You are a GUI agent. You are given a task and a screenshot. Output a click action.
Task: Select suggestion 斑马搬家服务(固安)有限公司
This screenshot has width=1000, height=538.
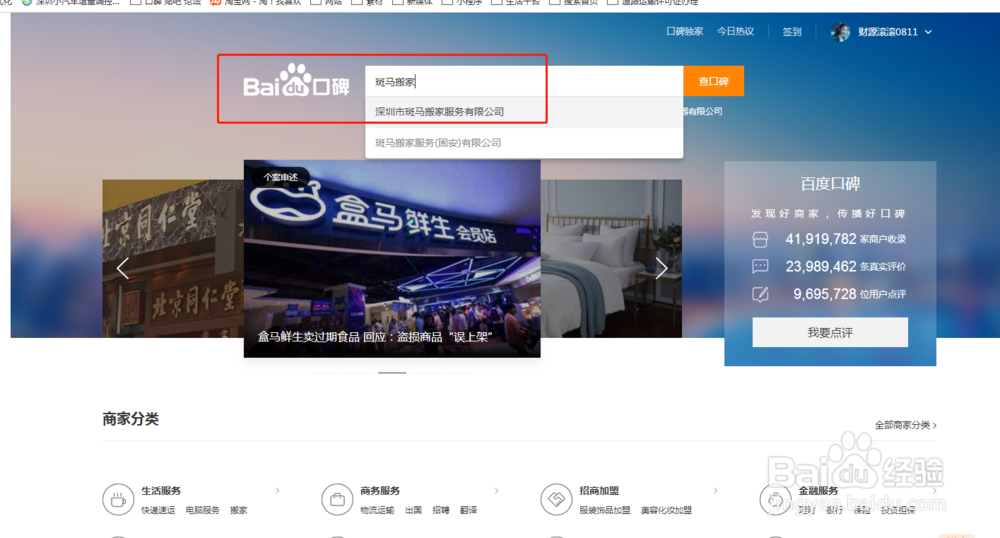coord(524,143)
